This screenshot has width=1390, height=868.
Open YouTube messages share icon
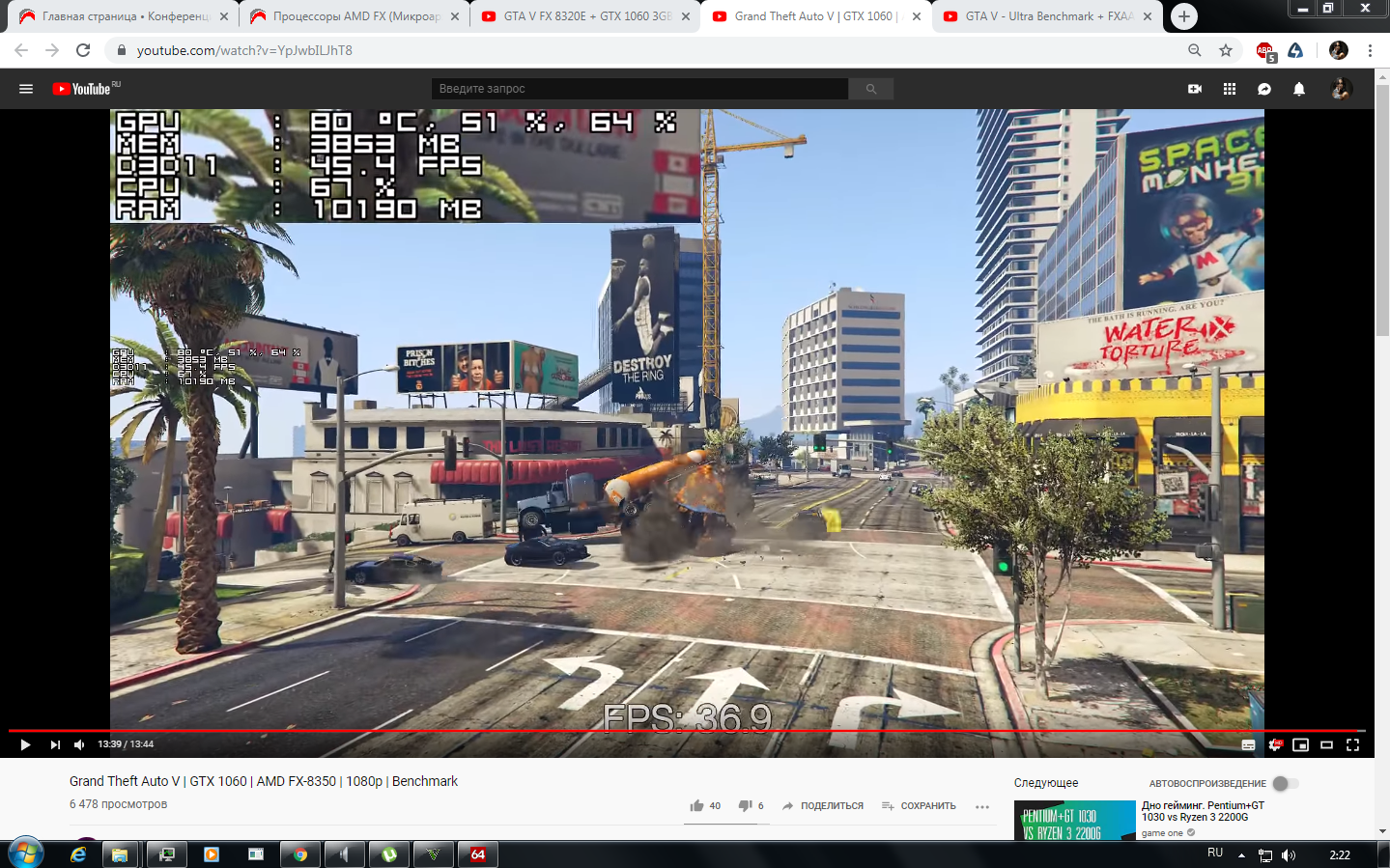[x=1264, y=89]
